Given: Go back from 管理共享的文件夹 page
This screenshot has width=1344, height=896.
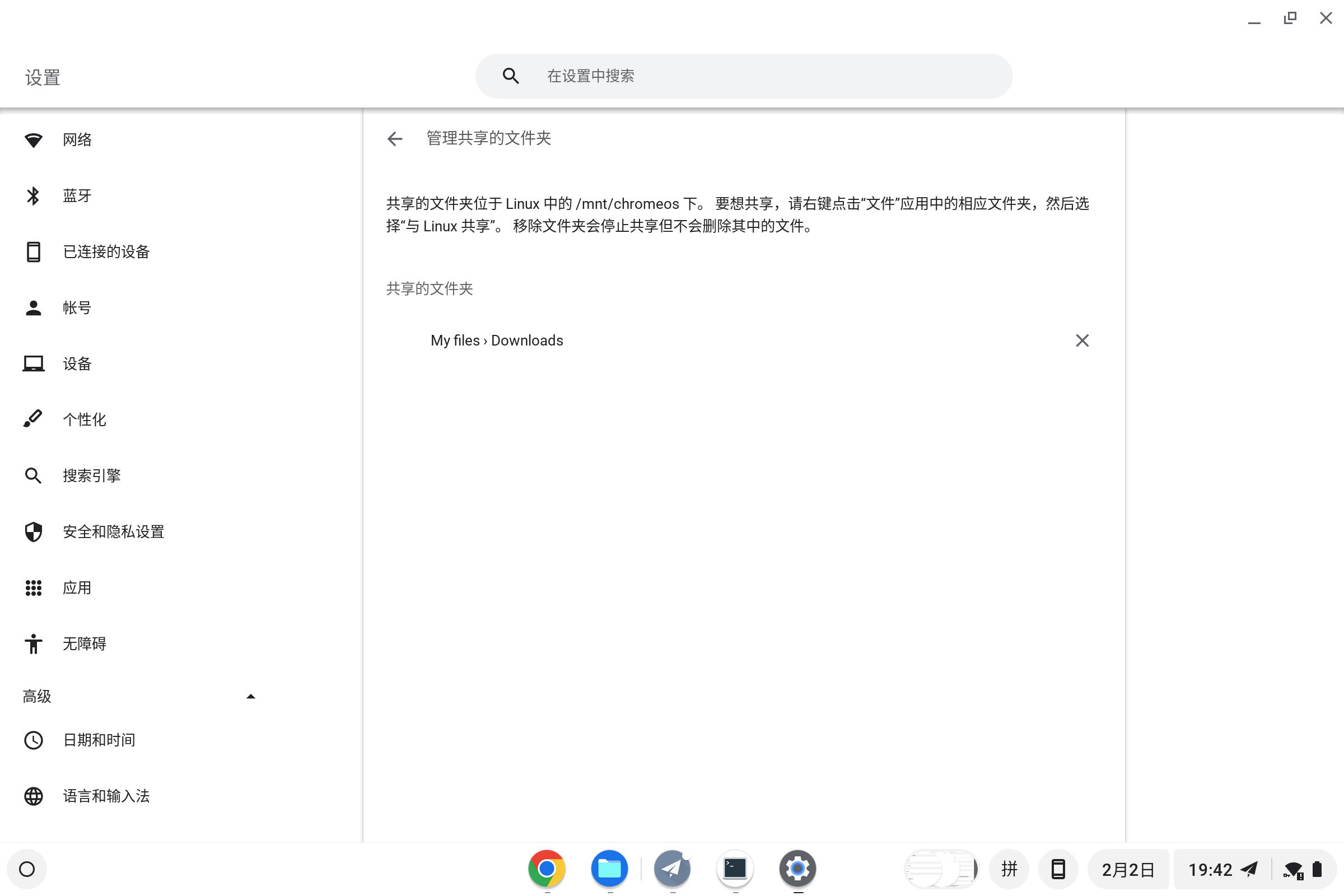Looking at the screenshot, I should tap(394, 139).
